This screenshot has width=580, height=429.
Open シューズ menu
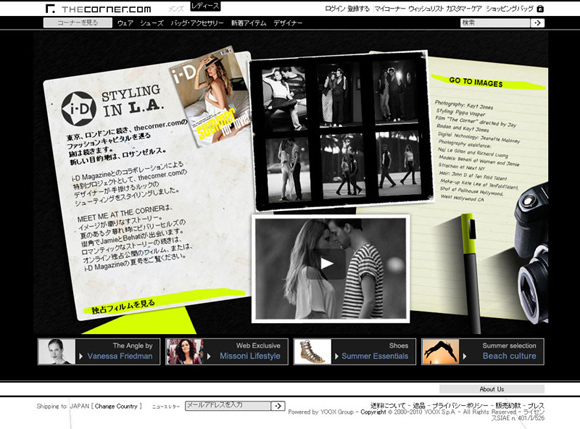pyautogui.click(x=152, y=23)
